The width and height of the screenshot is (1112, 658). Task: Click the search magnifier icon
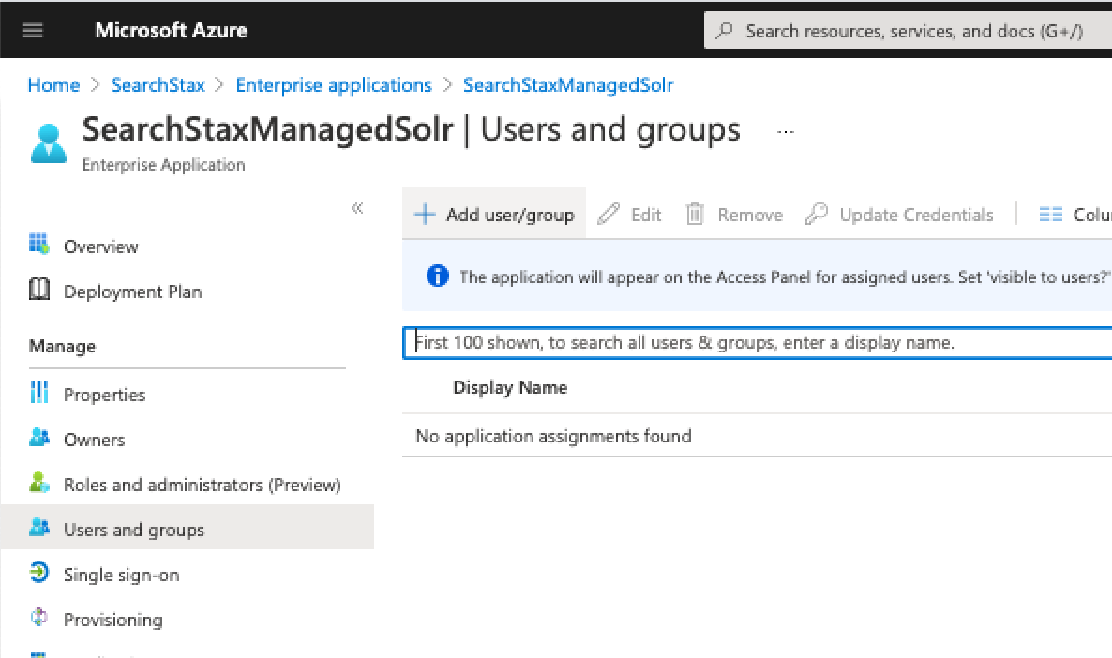[724, 30]
